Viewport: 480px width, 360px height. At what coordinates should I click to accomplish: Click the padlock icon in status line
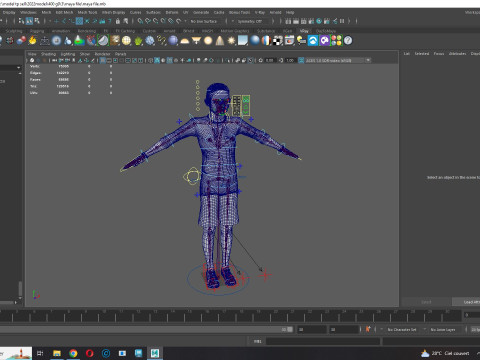point(118,21)
